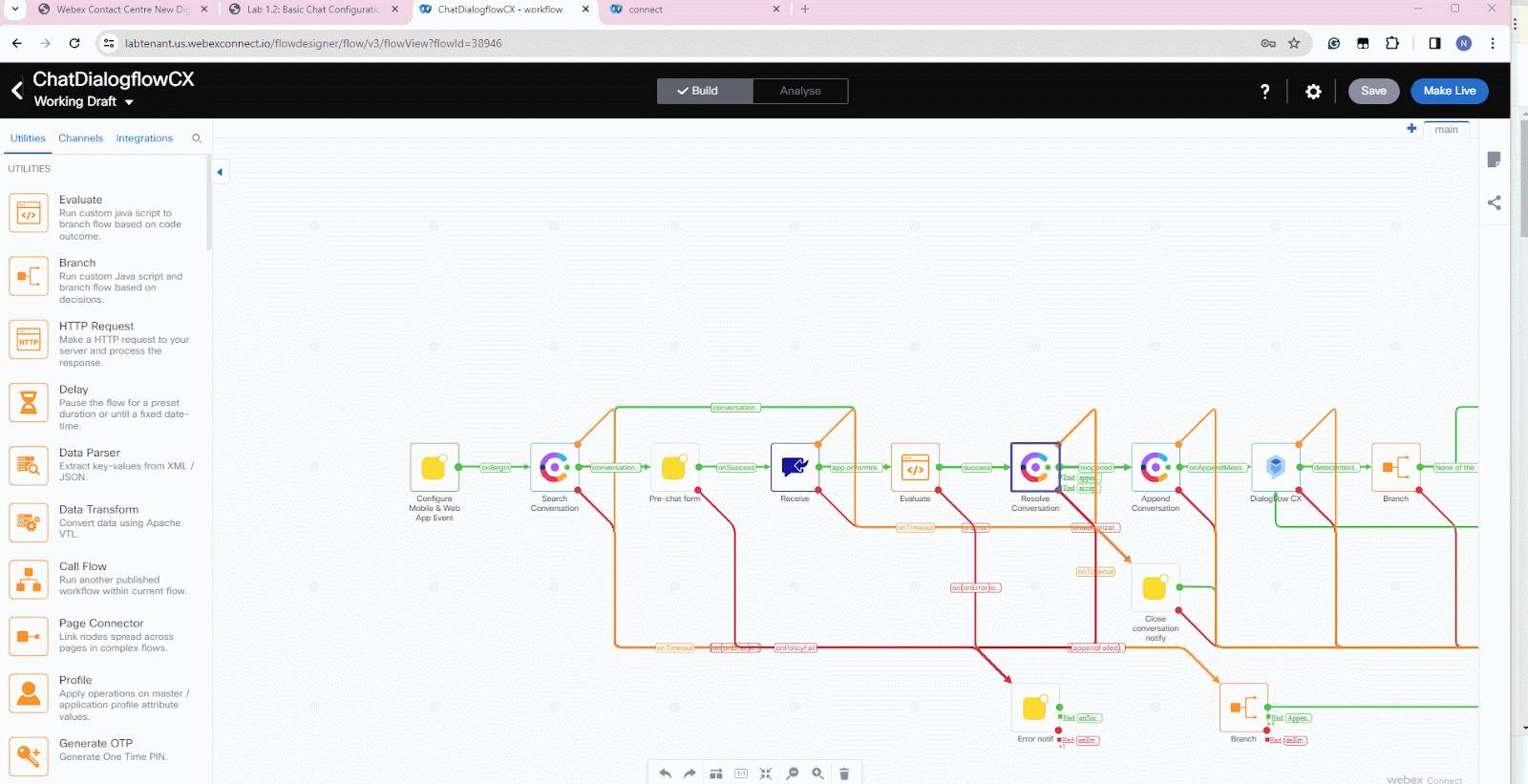Open the browser extensions puzzle icon
The width and height of the screenshot is (1528, 784).
[1391, 43]
